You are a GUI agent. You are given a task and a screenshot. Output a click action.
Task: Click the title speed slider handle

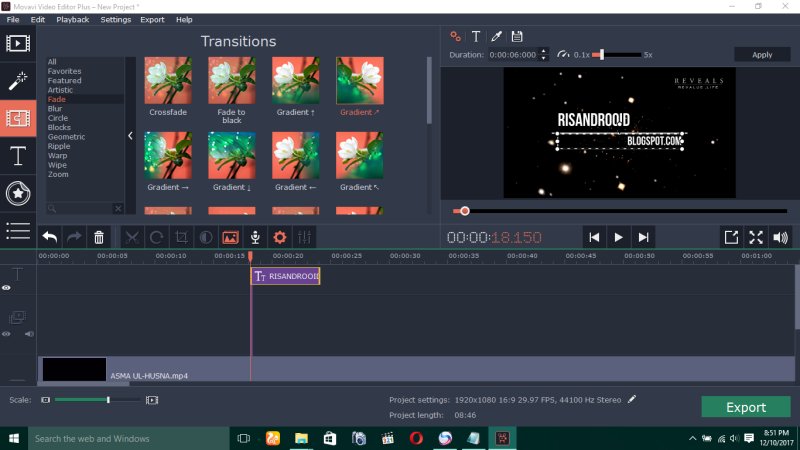click(599, 55)
